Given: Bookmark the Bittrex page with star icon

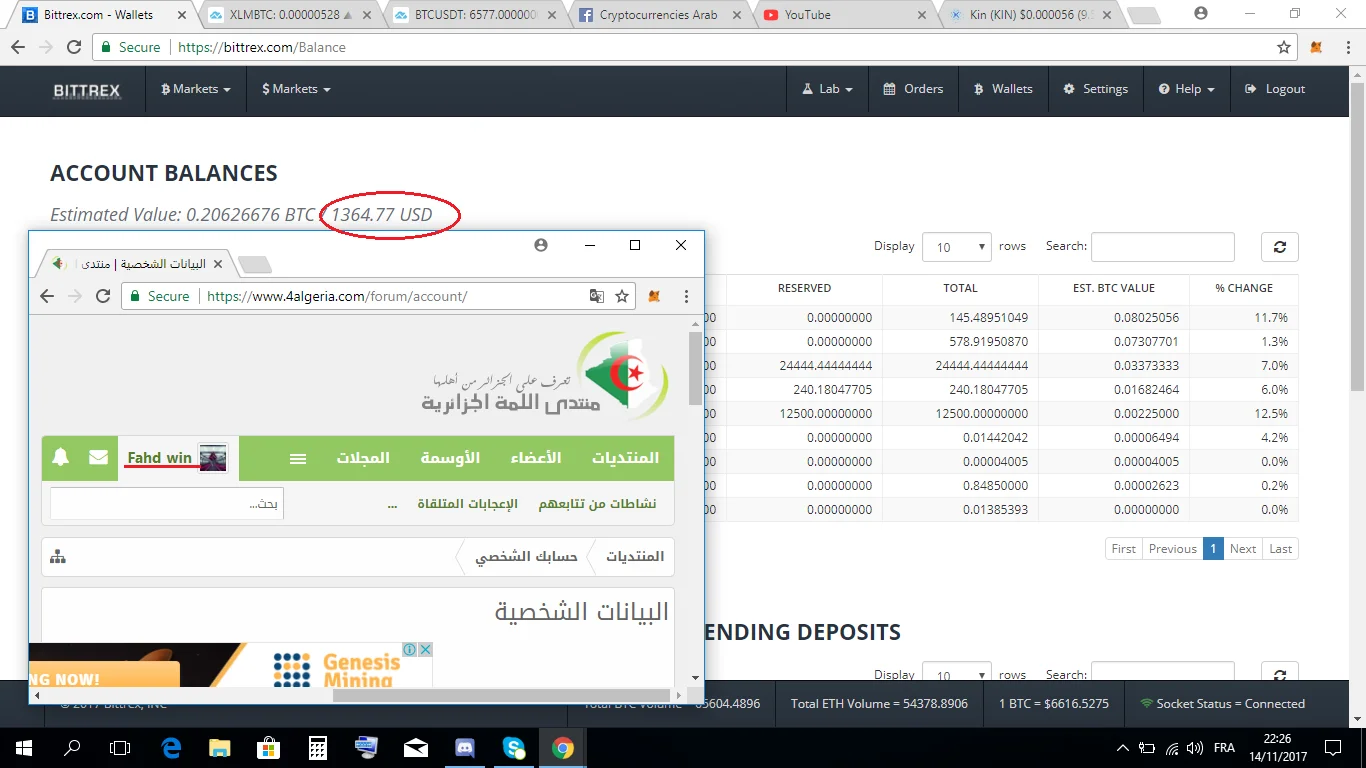Looking at the screenshot, I should [x=1284, y=48].
